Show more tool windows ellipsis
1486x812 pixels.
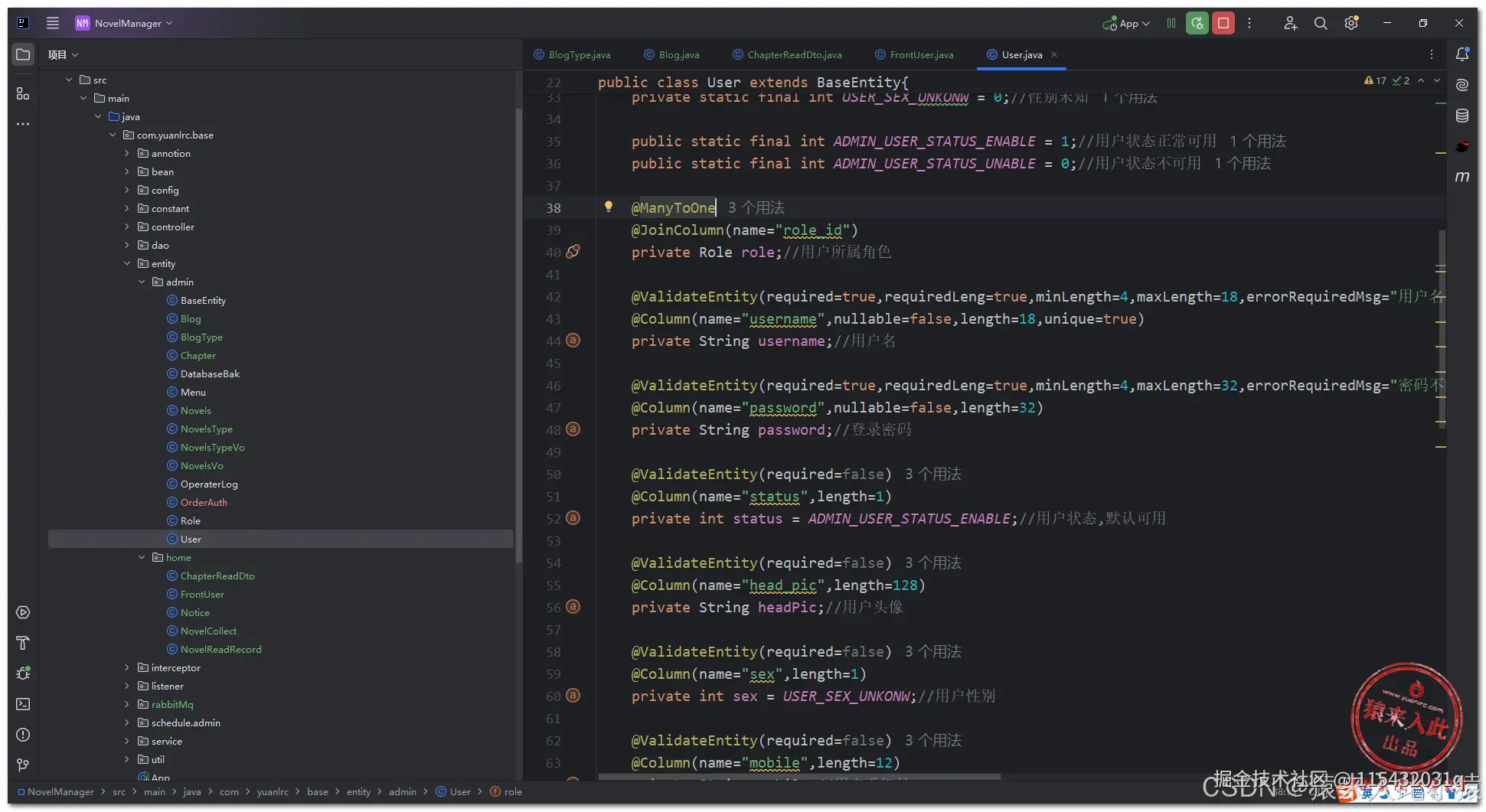tap(23, 124)
